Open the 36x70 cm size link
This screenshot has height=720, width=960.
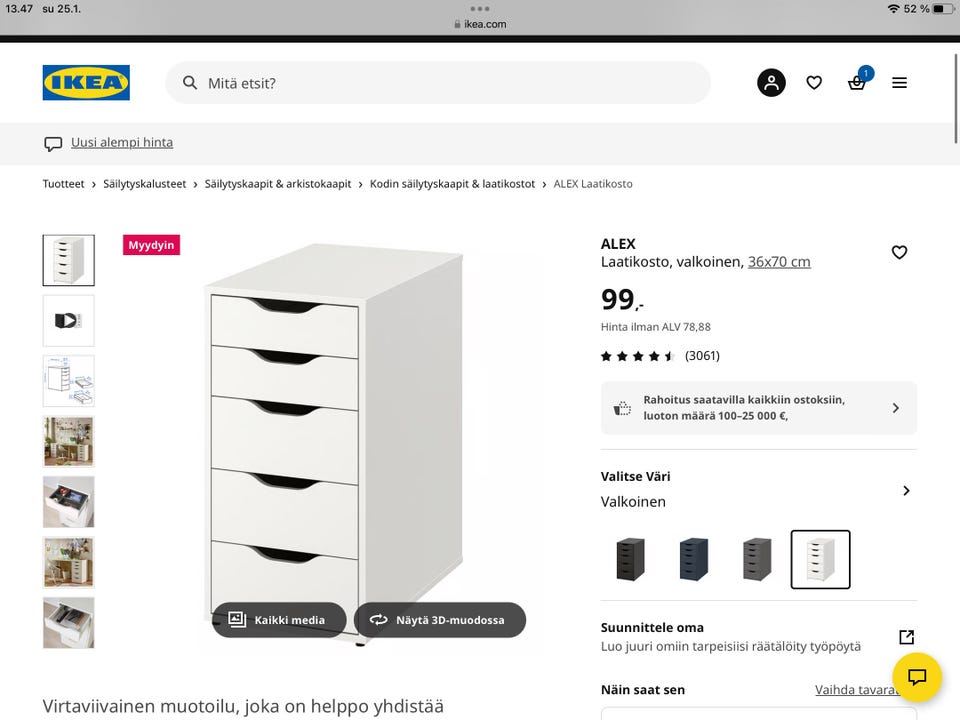point(779,262)
